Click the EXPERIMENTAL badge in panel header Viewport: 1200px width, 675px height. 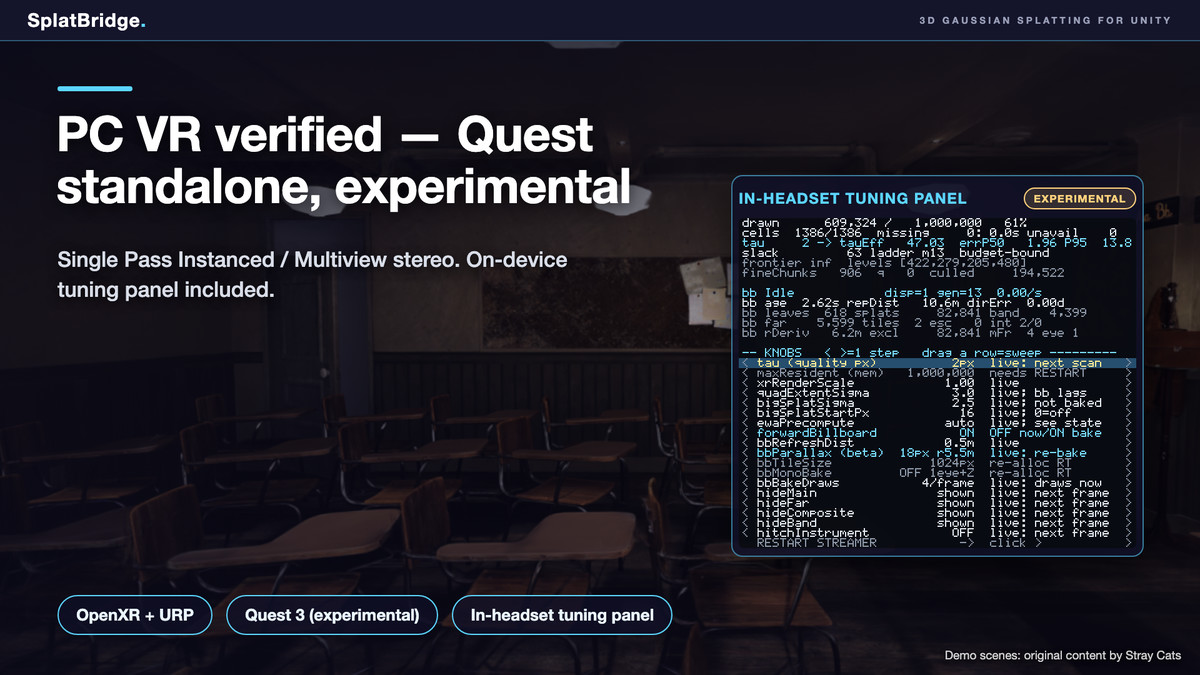tap(1080, 198)
